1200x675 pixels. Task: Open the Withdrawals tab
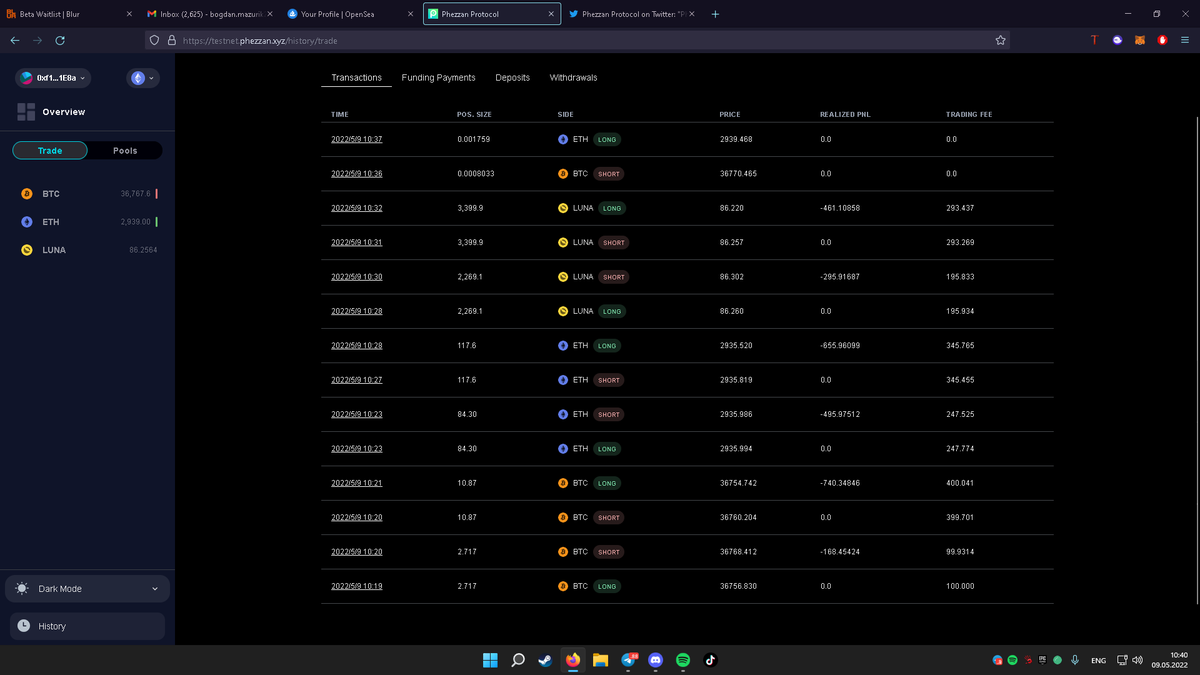(574, 77)
